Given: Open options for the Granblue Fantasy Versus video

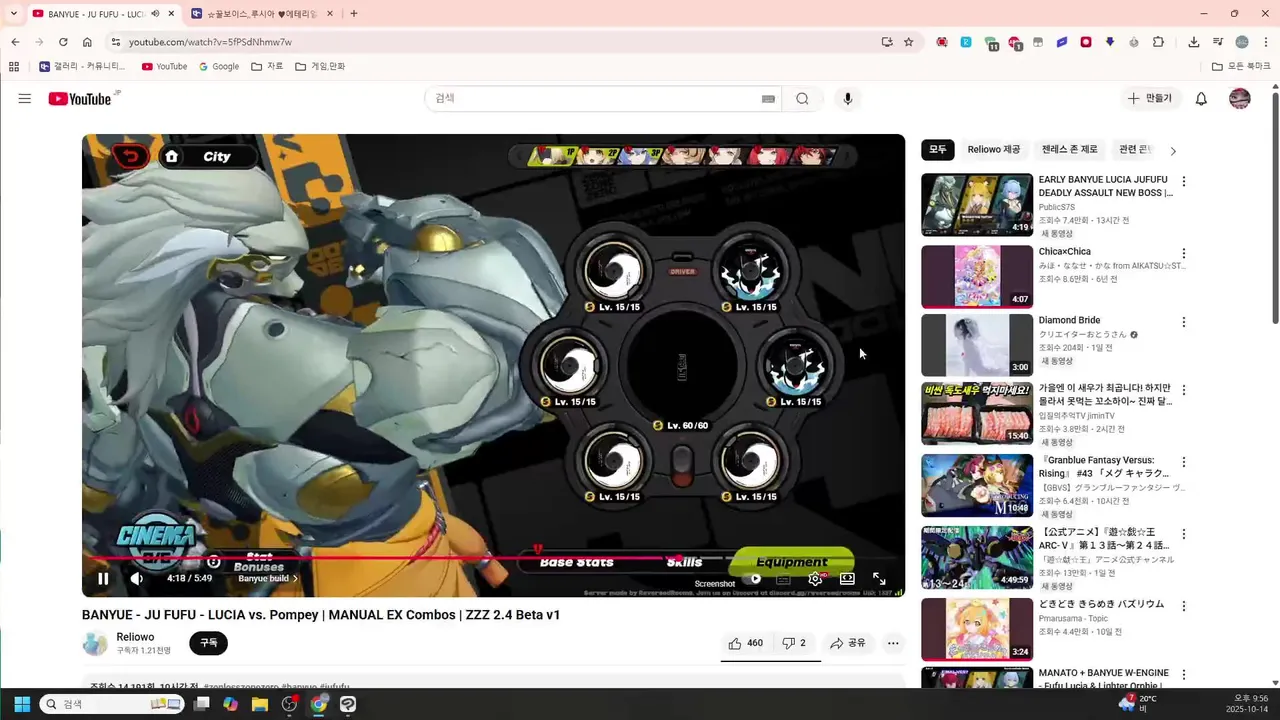Looking at the screenshot, I should (1184, 463).
